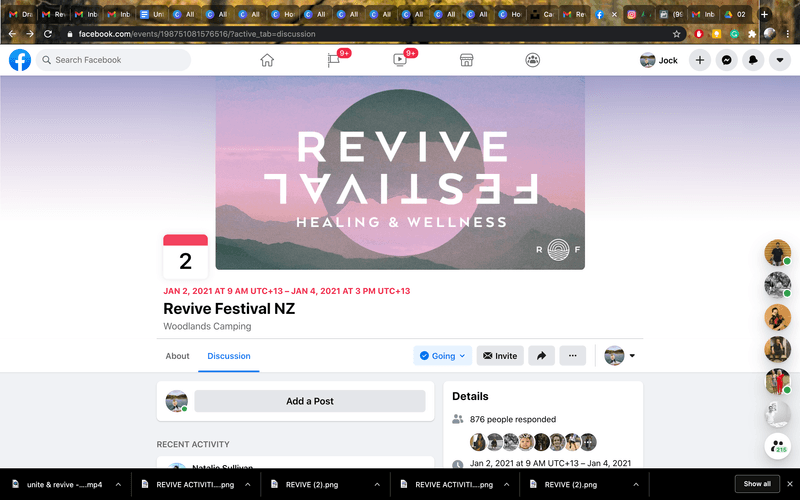Screen dimensions: 800x500
Task: Go back in browser
Action: tap(12, 34)
